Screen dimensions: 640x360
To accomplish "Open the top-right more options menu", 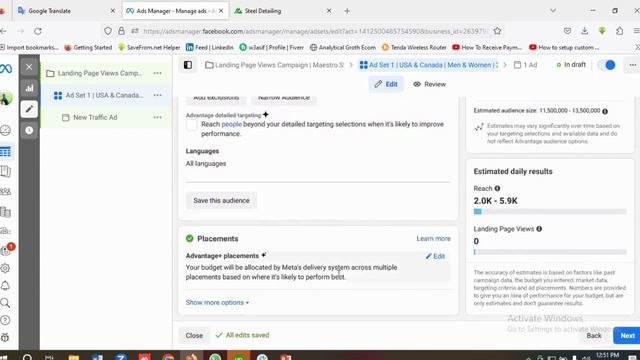I will (x=633, y=65).
